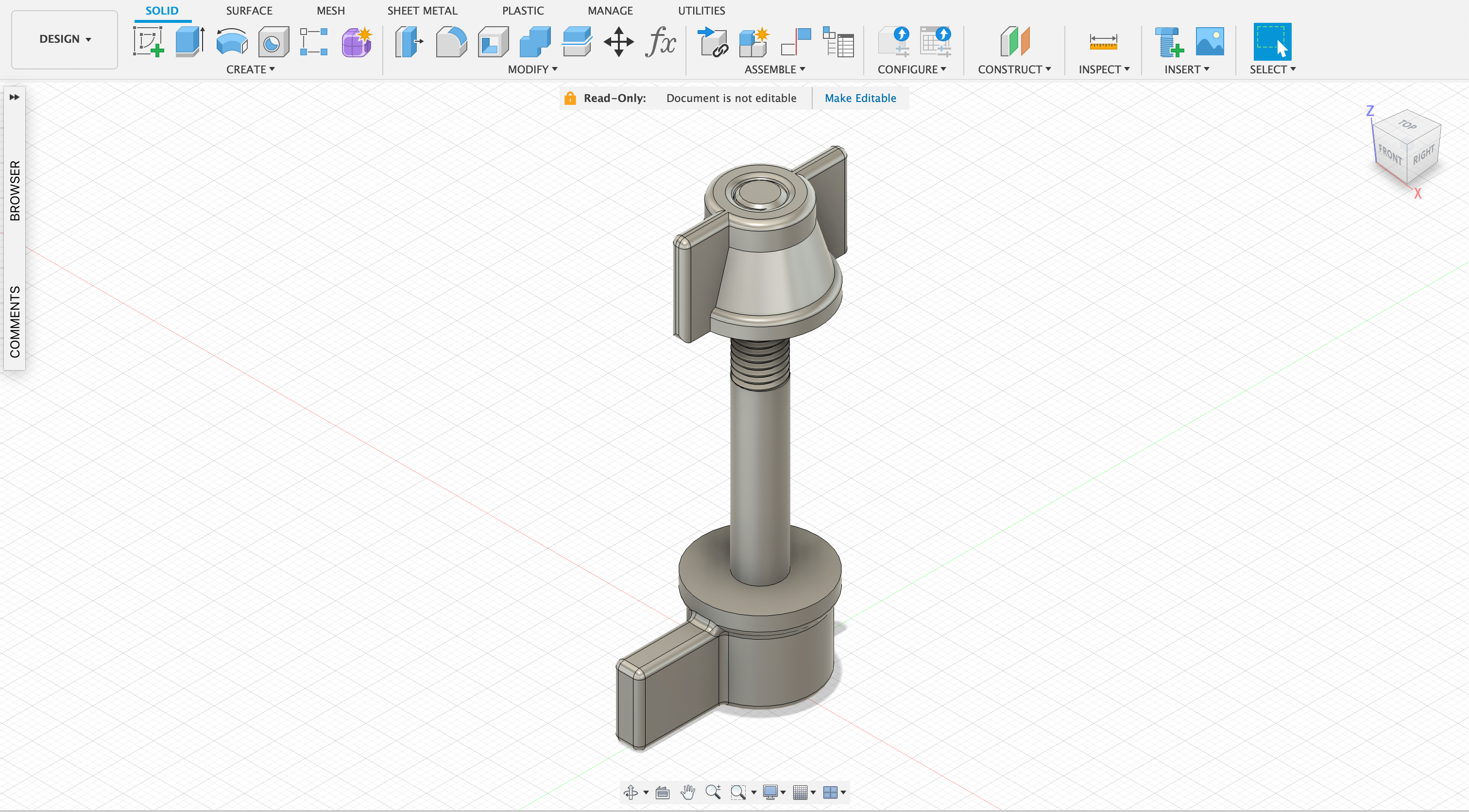This screenshot has width=1469, height=812.
Task: Open the DESIGN workspace dropdown
Action: click(65, 39)
